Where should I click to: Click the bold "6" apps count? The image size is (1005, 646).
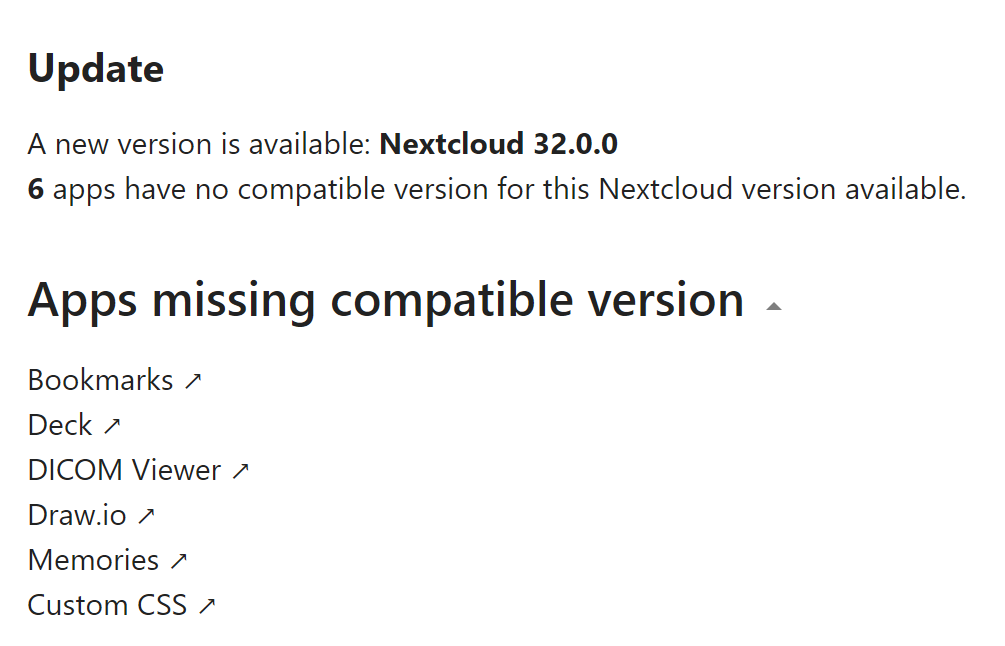[x=36, y=189]
